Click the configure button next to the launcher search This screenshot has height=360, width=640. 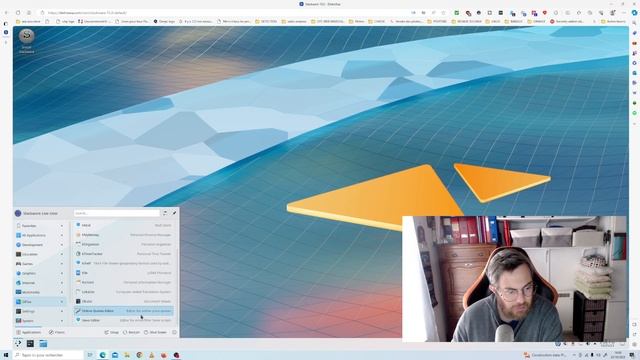(165, 213)
